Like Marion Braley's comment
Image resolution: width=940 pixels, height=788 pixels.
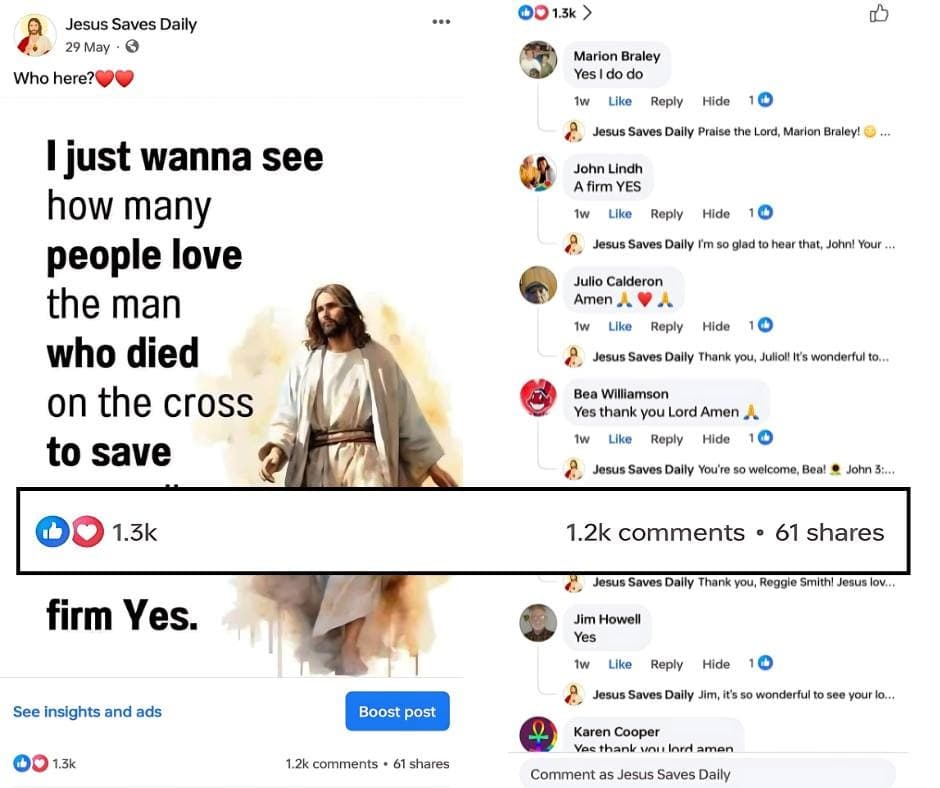(619, 101)
